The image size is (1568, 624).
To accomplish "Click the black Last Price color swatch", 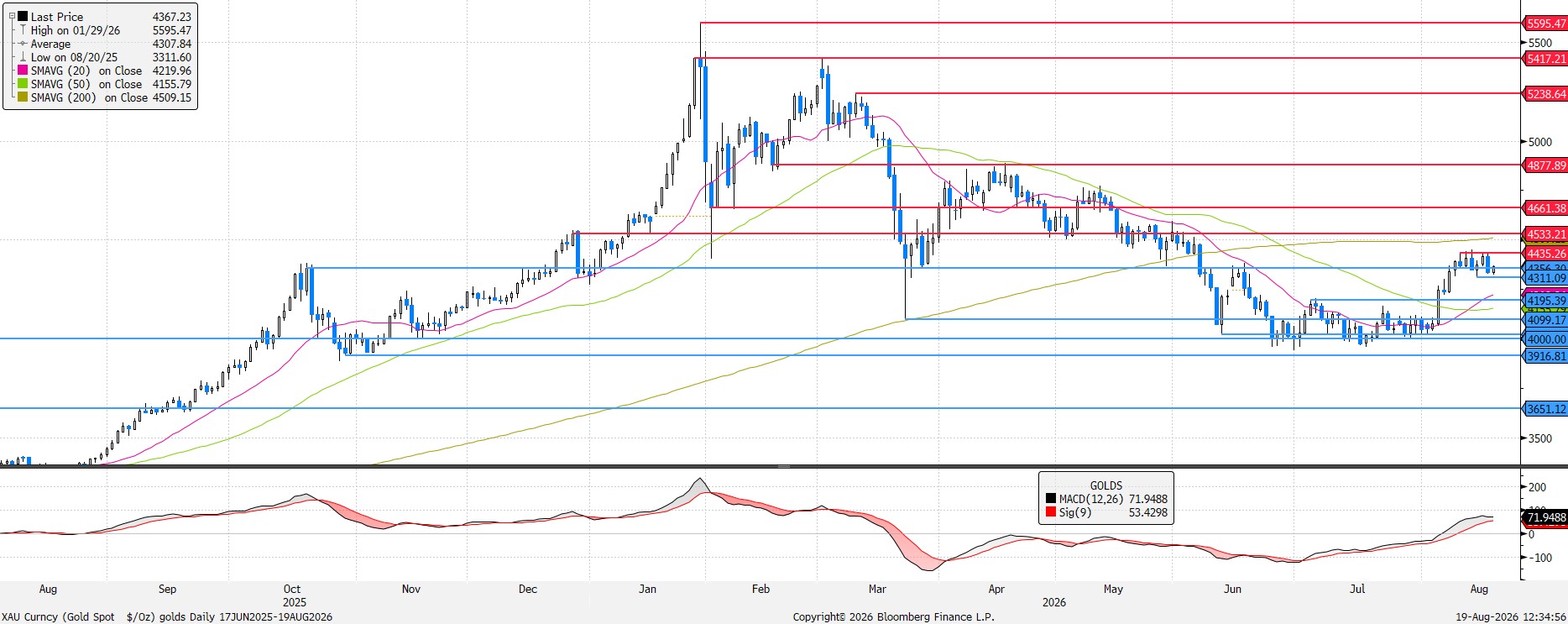I will pos(23,17).
